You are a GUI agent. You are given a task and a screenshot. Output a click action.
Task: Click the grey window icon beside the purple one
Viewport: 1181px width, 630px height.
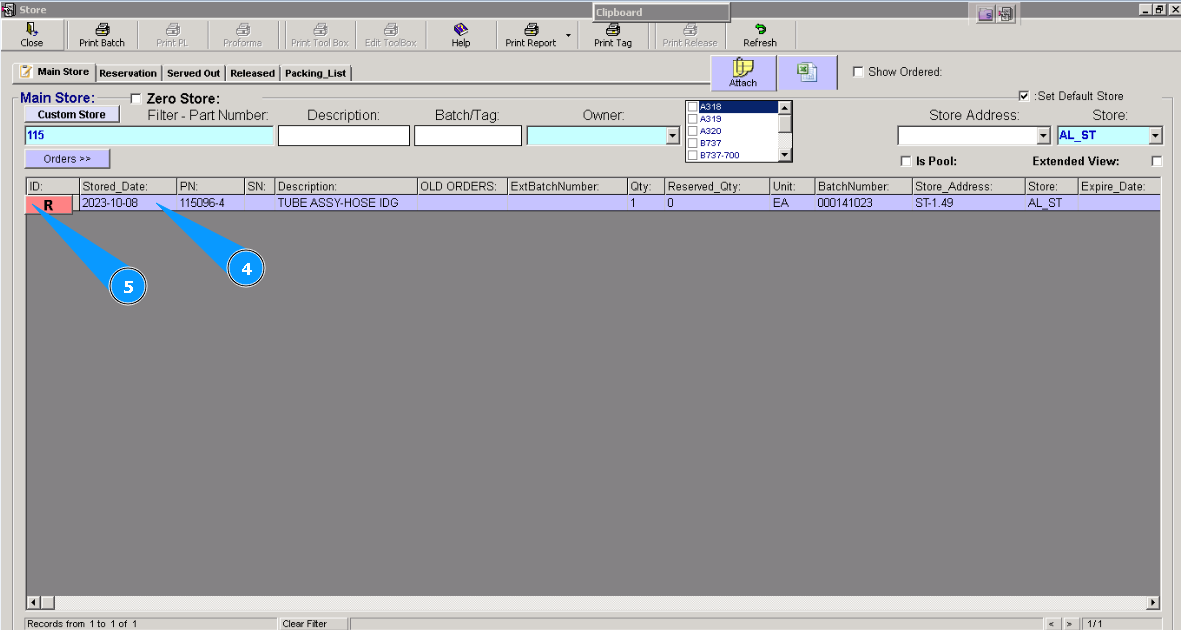tap(1006, 14)
